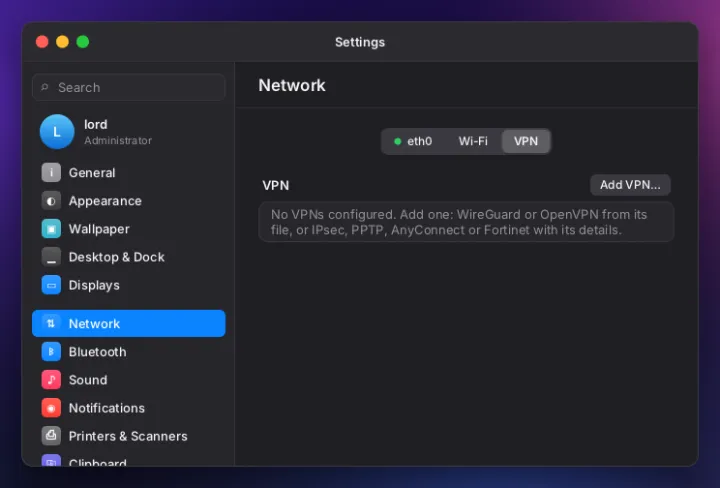Open Bluetooth settings label
This screenshot has height=488, width=720.
coord(97,352)
